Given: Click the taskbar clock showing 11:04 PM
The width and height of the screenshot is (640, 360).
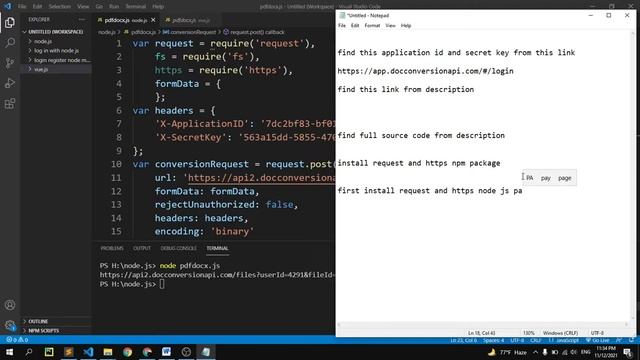Looking at the screenshot, I should point(606,352).
